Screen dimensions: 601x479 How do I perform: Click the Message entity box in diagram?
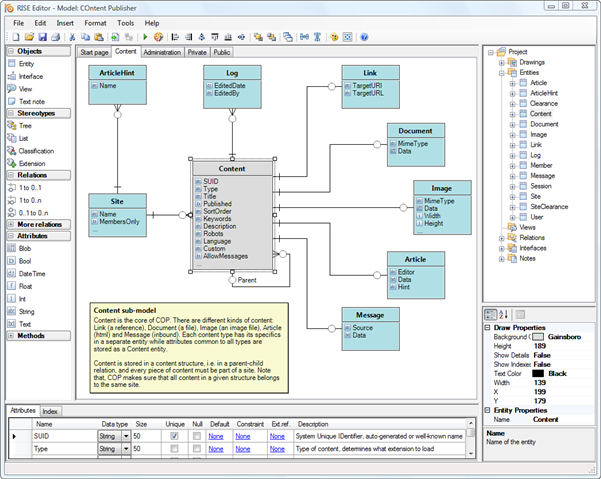coord(371,329)
